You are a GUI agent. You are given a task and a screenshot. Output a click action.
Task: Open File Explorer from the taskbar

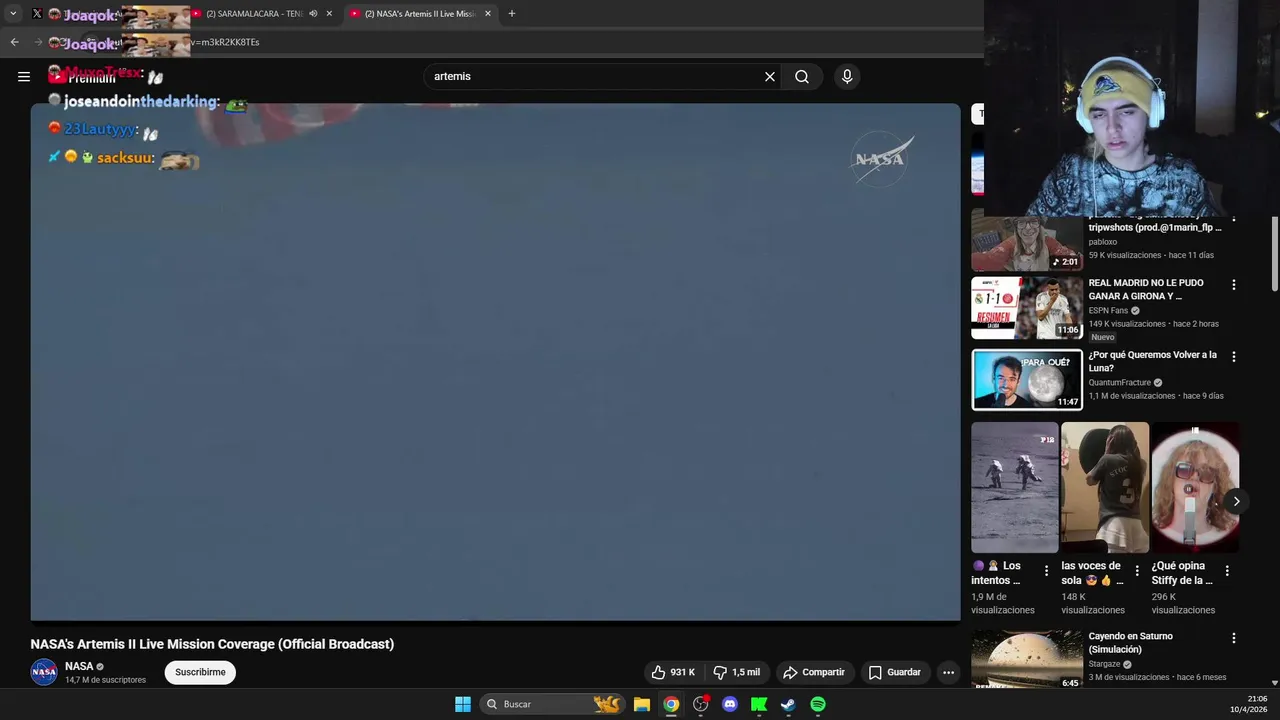click(x=642, y=704)
